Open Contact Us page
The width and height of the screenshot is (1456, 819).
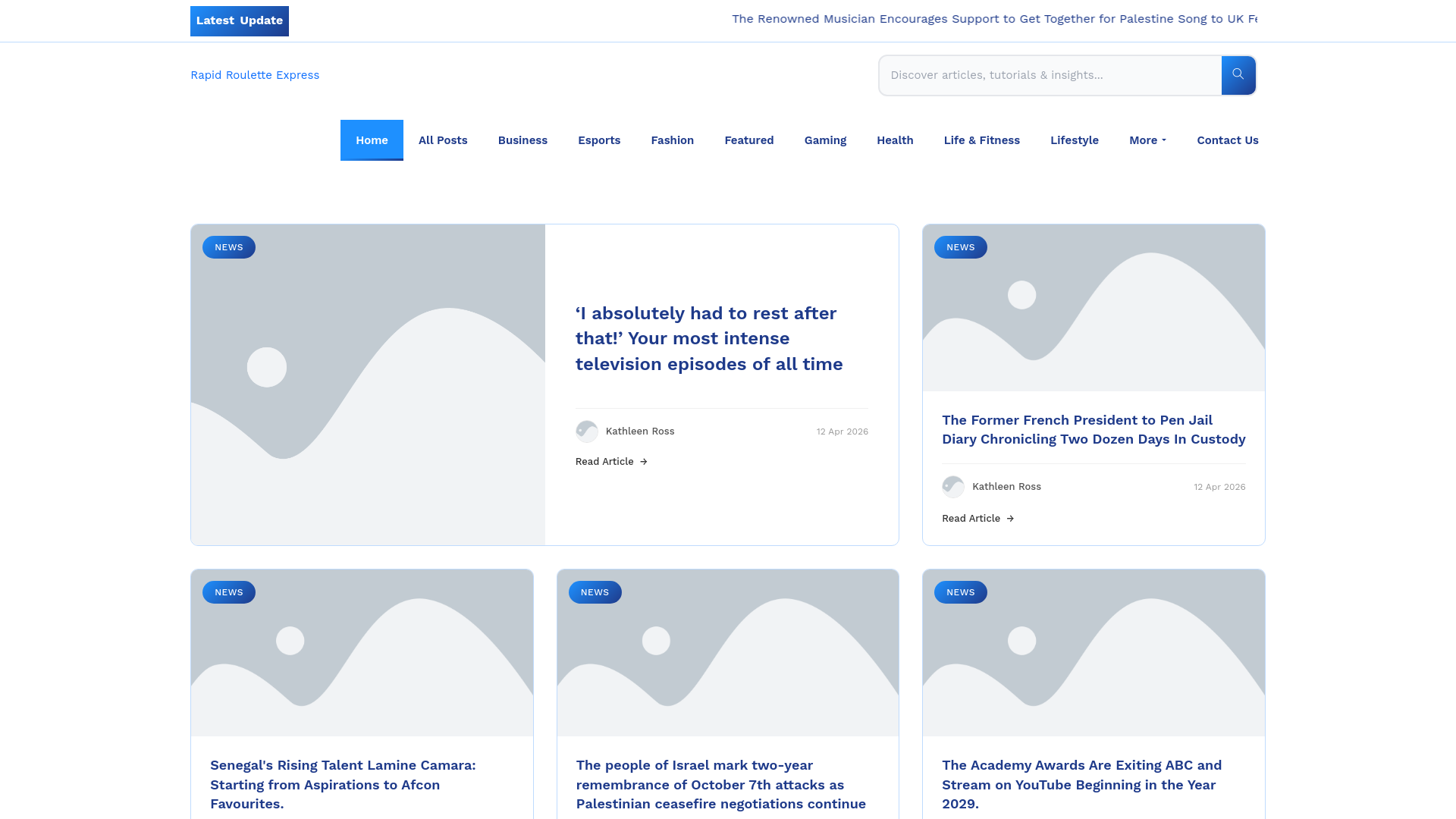[x=1227, y=140]
